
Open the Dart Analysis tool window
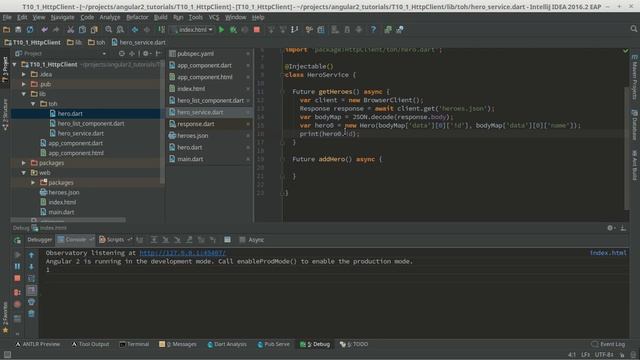pos(227,344)
